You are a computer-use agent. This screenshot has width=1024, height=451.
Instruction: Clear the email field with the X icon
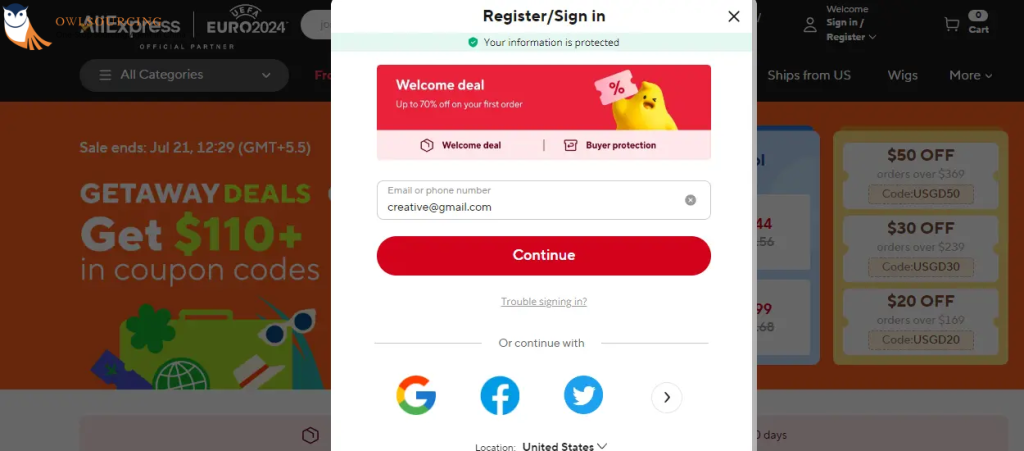(x=690, y=200)
